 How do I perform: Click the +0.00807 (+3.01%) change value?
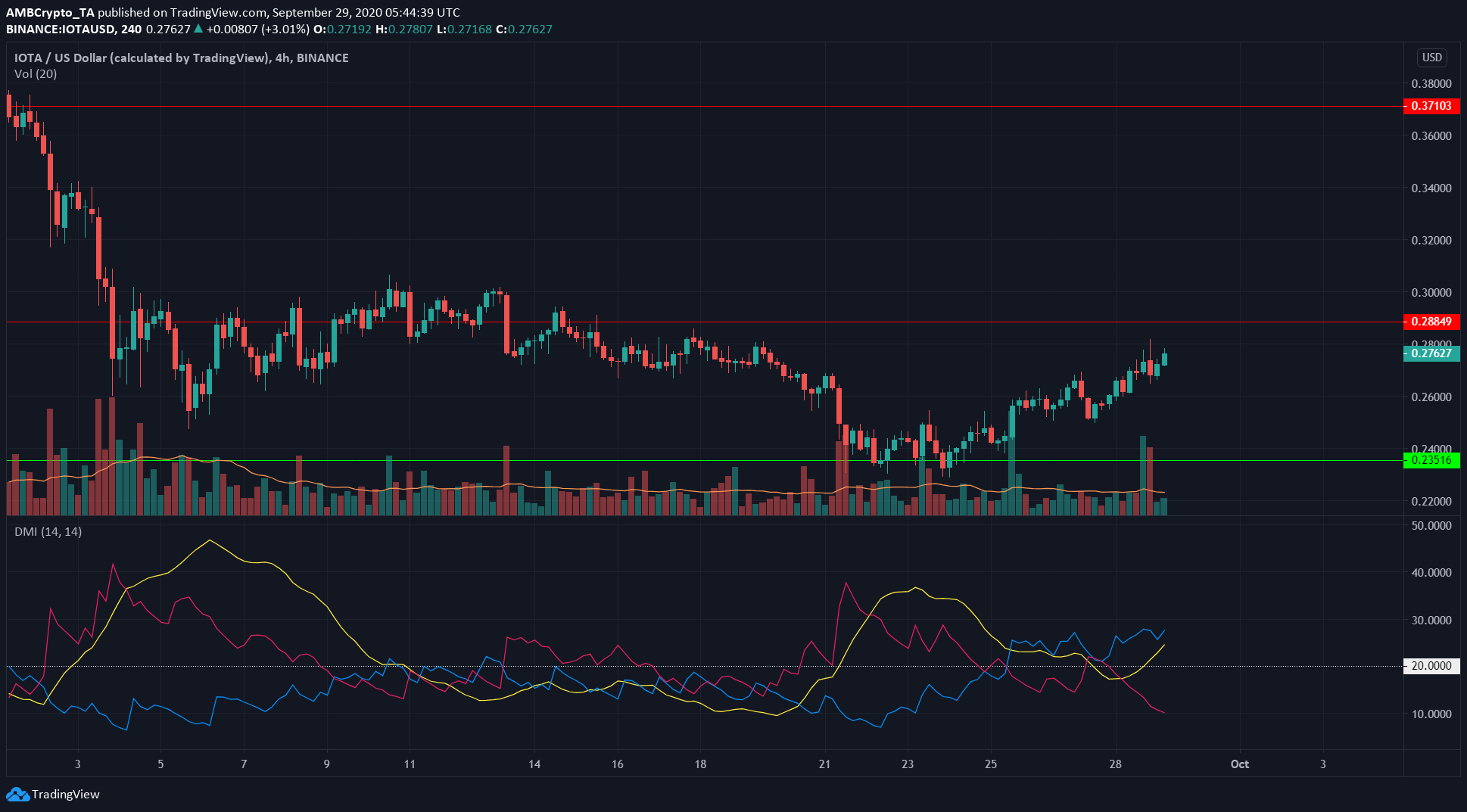point(257,29)
